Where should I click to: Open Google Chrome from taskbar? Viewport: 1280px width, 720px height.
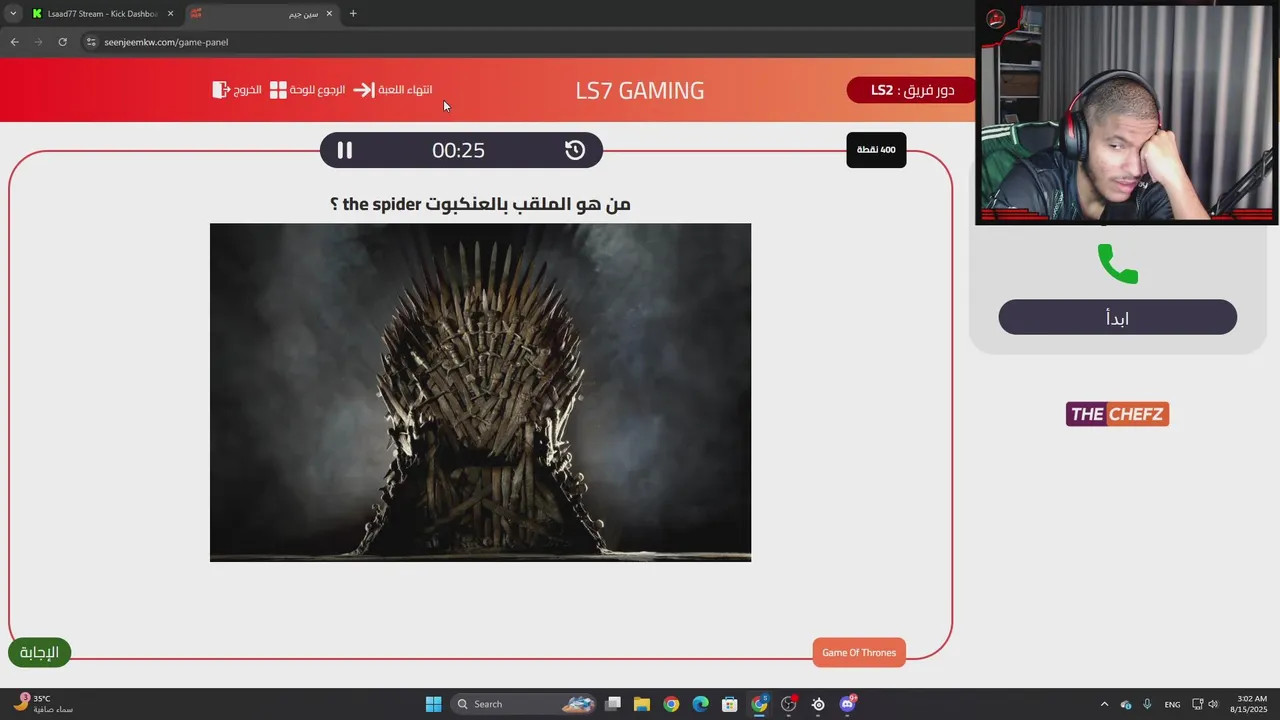tap(671, 704)
